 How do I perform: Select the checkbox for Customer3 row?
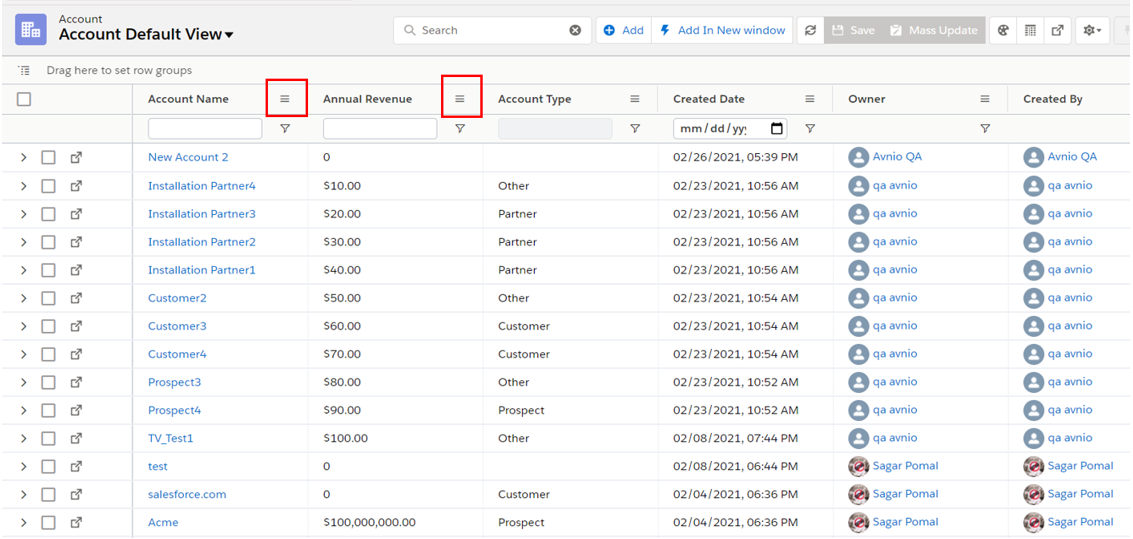tap(48, 326)
